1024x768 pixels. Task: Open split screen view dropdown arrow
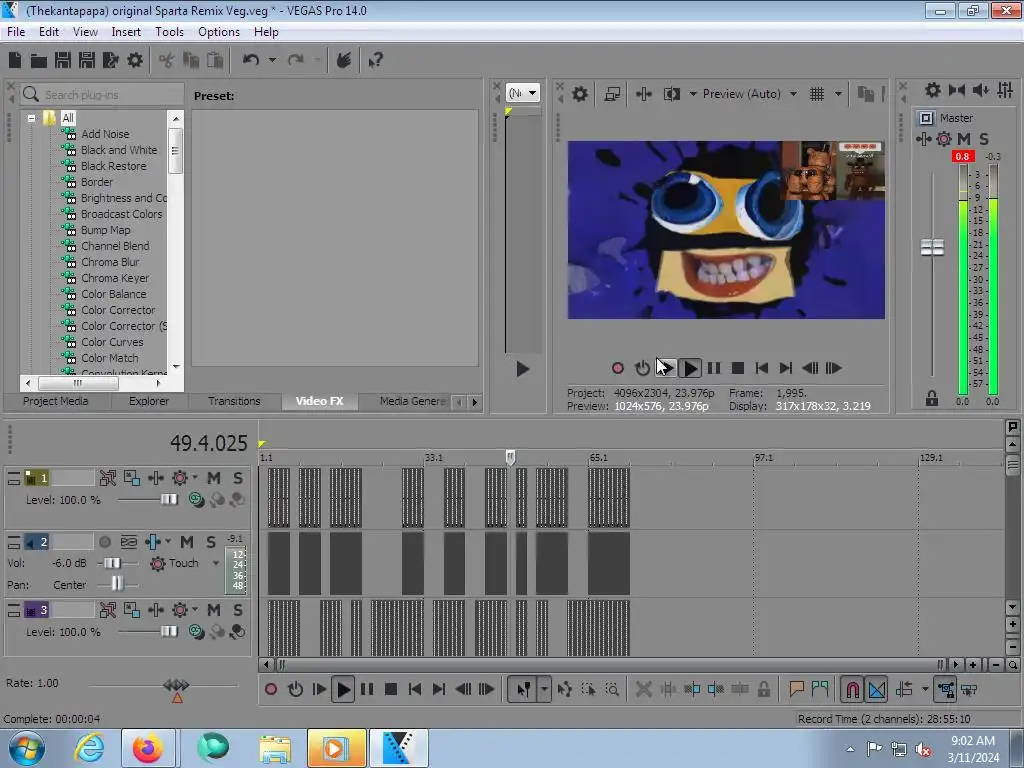coord(693,94)
